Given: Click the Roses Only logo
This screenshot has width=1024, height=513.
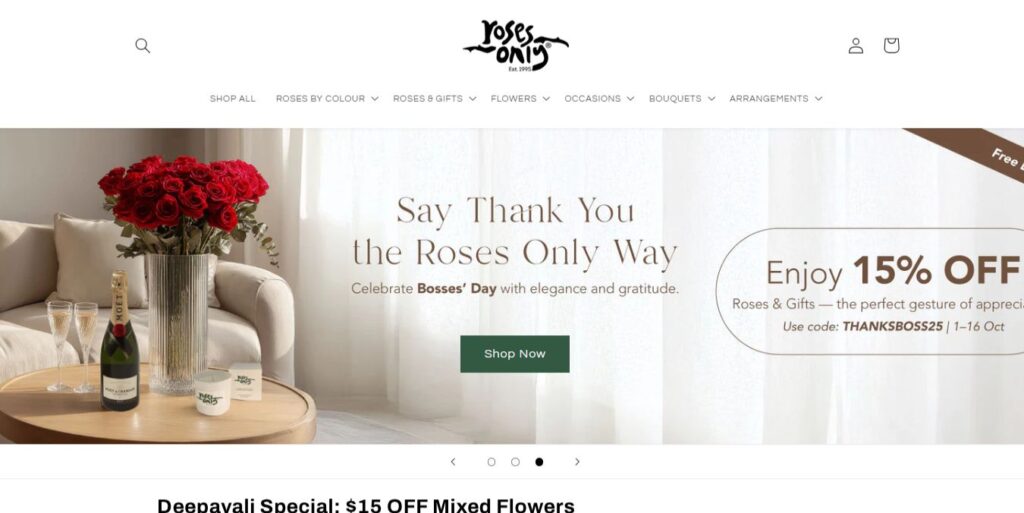Looking at the screenshot, I should (x=515, y=46).
